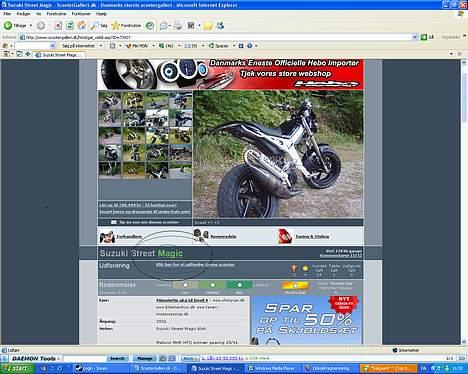The width and height of the screenshot is (468, 374).
Task: Open the Kommentarer link
Action: tap(341, 256)
